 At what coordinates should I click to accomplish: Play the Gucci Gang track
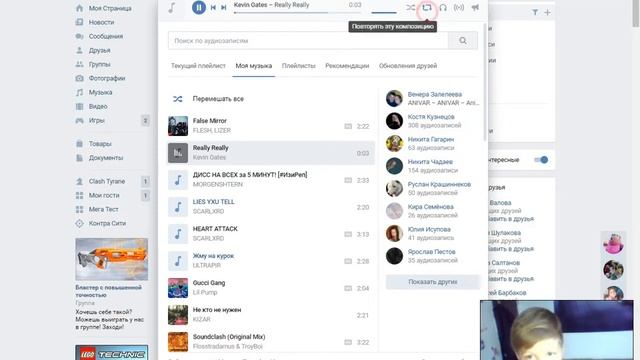[x=271, y=288]
